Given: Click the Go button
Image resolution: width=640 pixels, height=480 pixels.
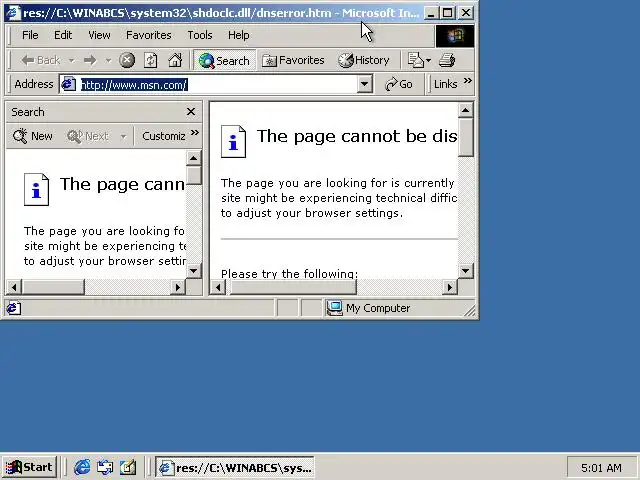Looking at the screenshot, I should coord(399,84).
